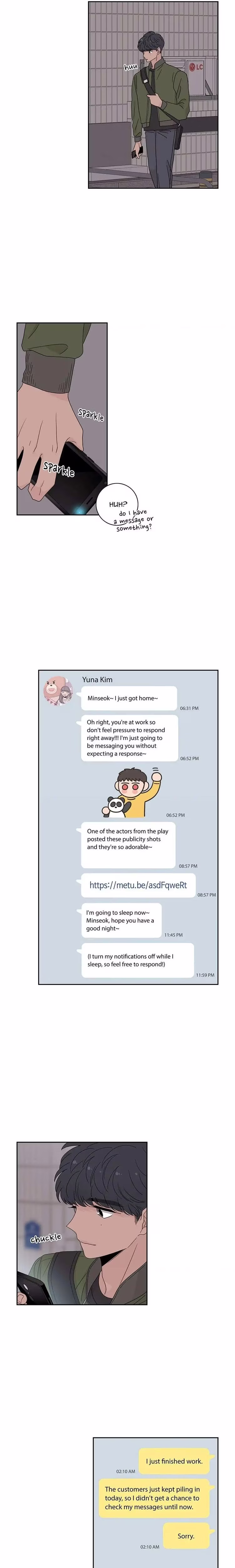
Task: Click the LC logo sign
Action: pos(196,67)
